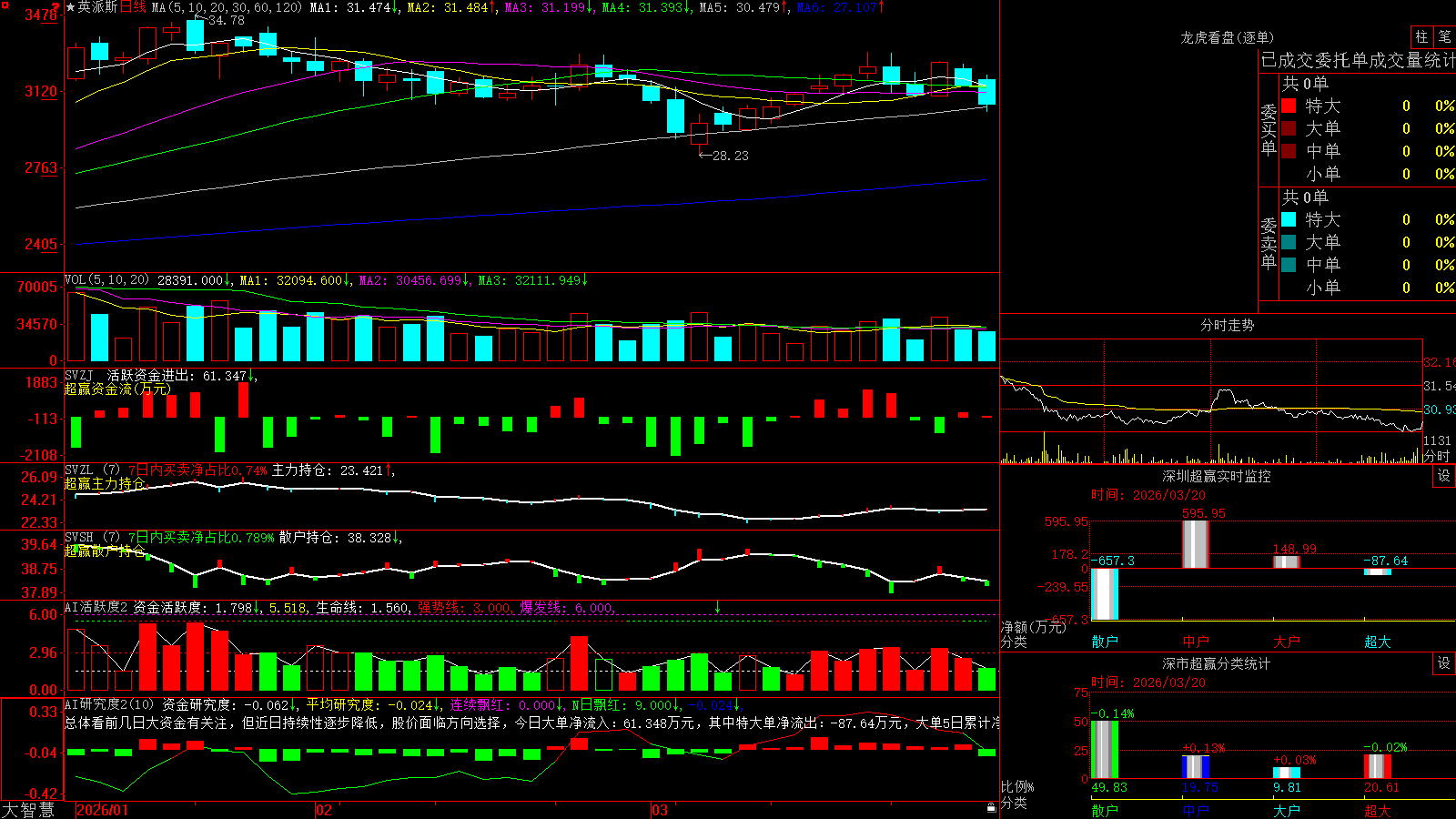Click the -657.3 散户 bar in realtime monitor
Screen dimensions: 1456x819
pyautogui.click(x=1105, y=594)
